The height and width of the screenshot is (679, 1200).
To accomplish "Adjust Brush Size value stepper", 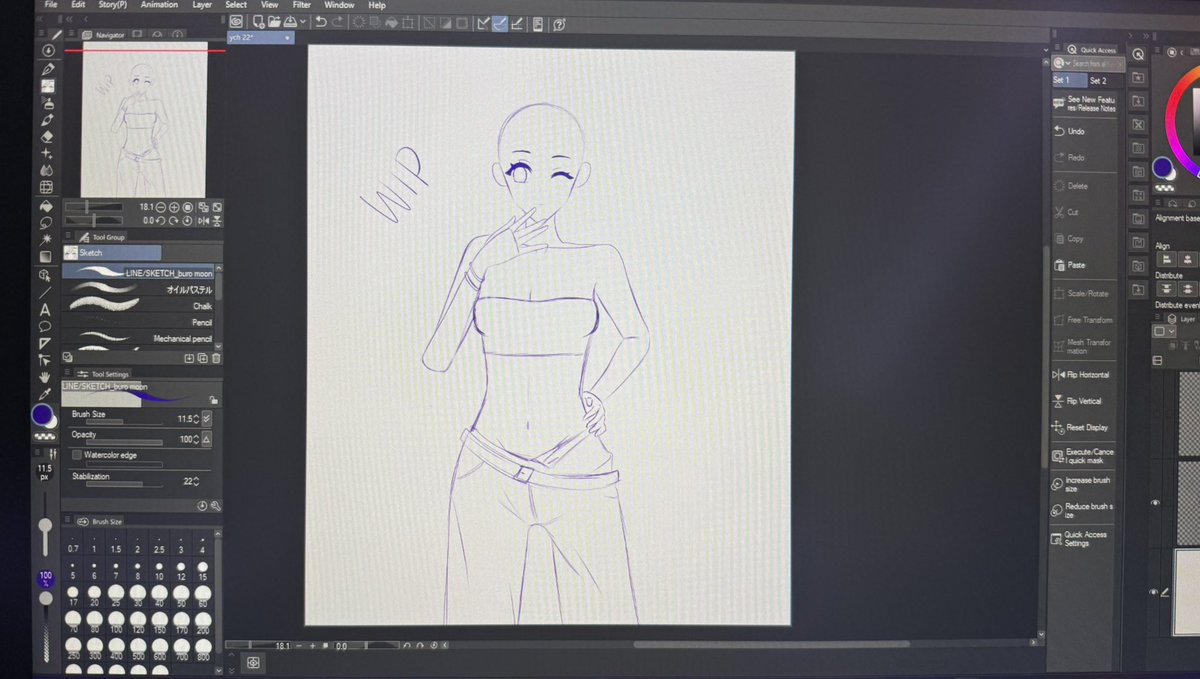I will coord(196,419).
